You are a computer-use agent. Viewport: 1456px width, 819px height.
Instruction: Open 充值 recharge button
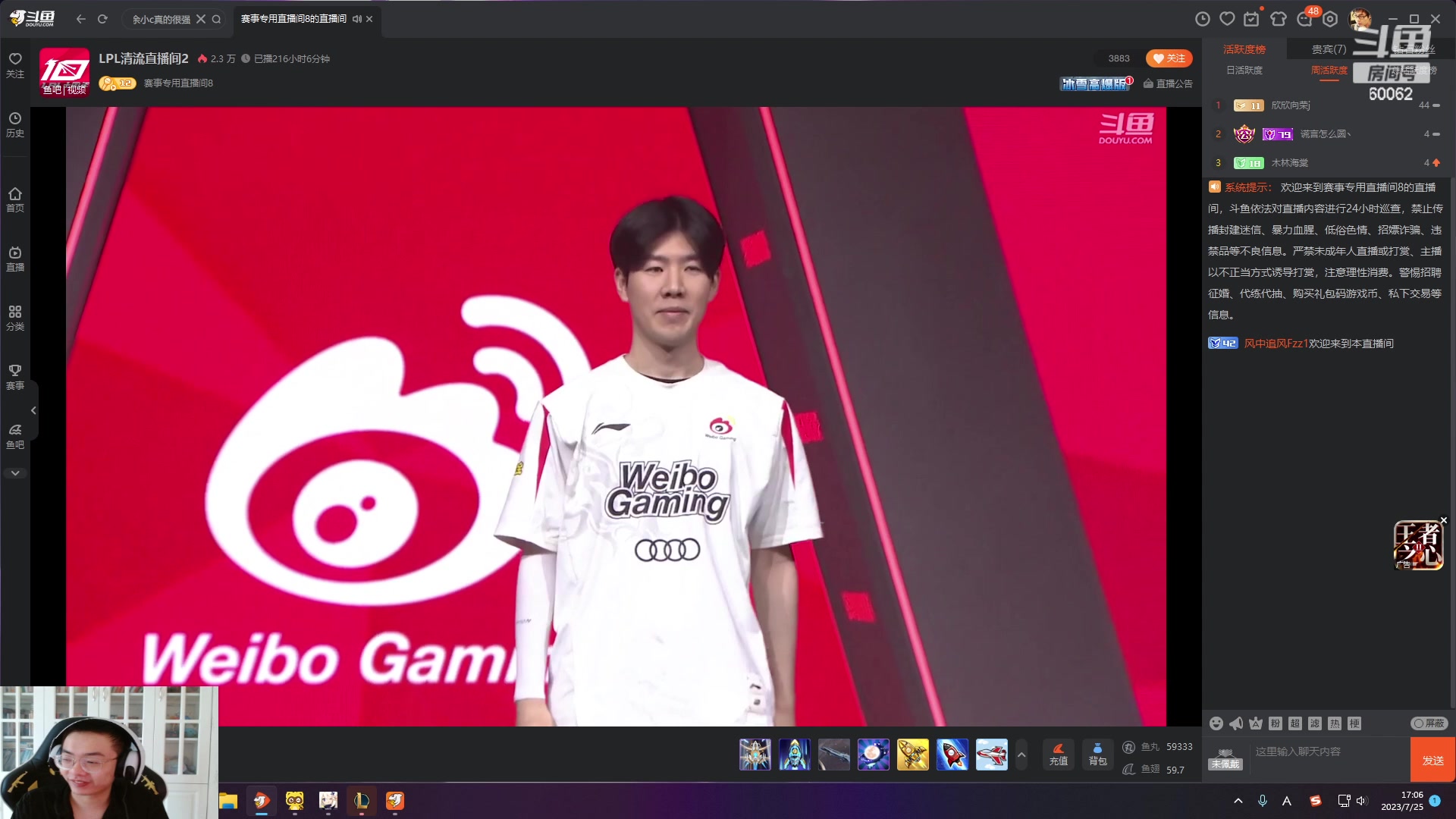pos(1059,755)
